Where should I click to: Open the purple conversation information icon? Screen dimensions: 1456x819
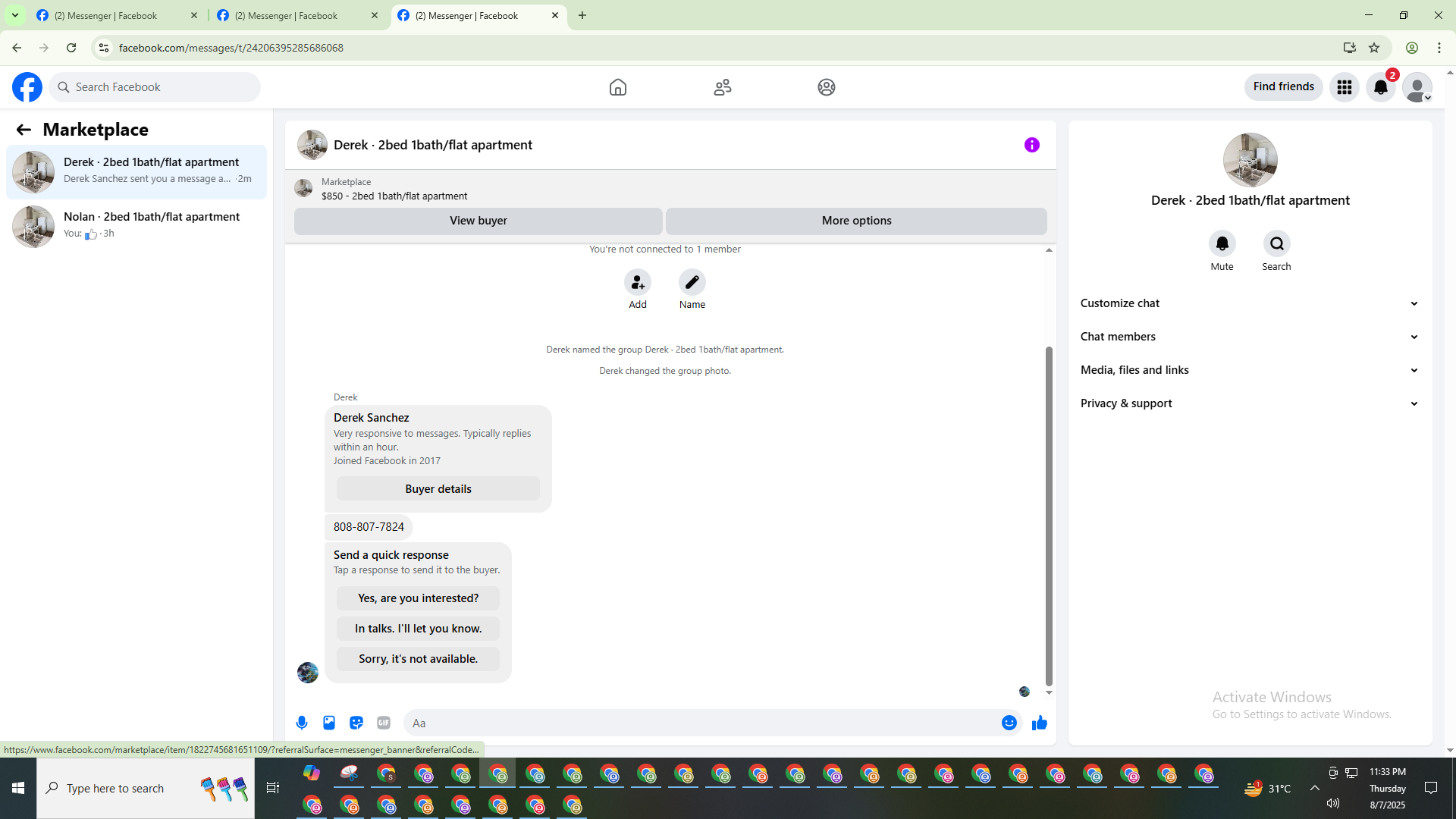coord(1031,145)
